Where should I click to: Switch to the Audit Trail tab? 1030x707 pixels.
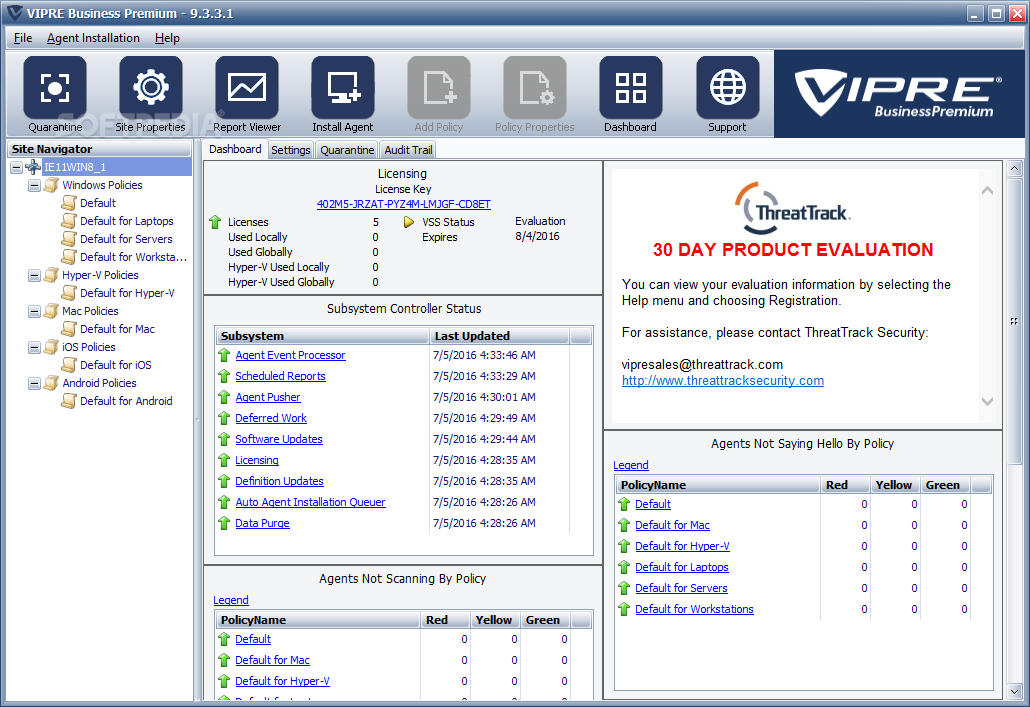click(x=408, y=150)
